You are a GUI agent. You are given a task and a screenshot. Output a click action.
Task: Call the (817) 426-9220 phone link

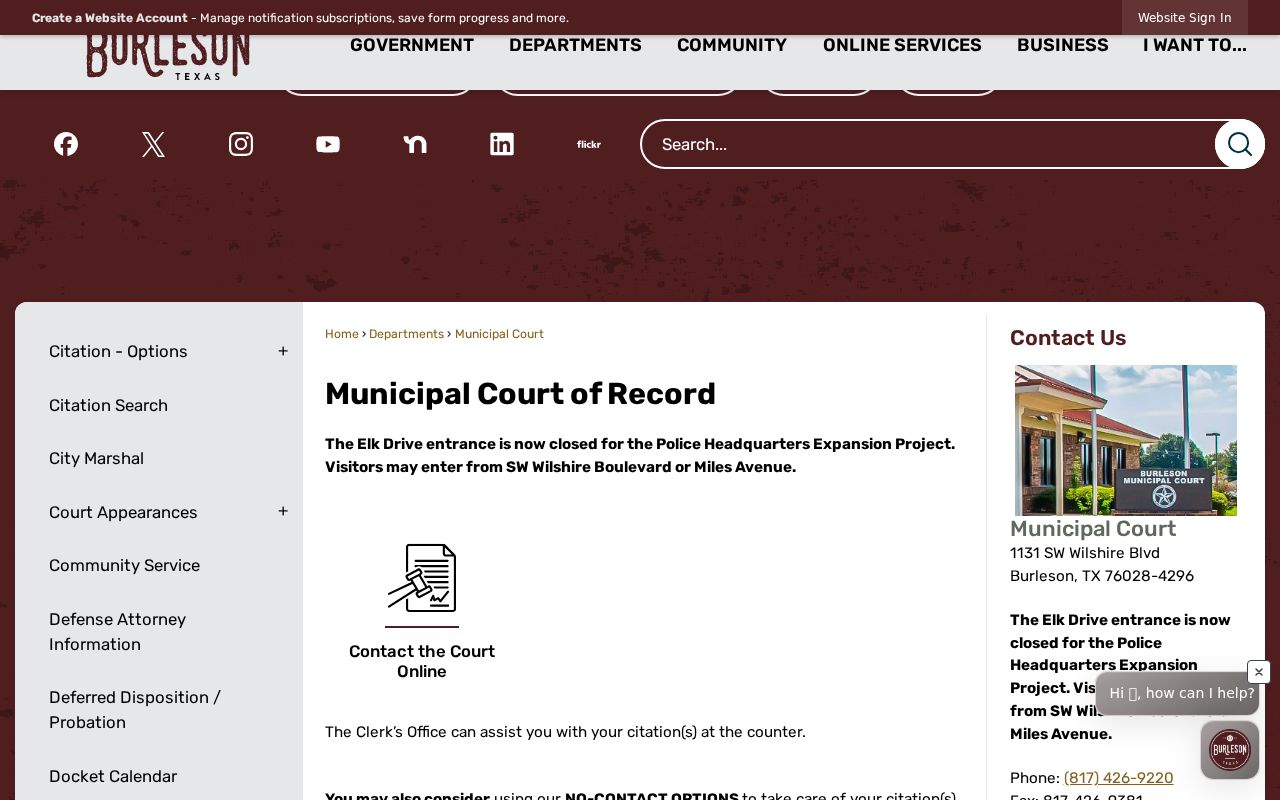click(1118, 778)
